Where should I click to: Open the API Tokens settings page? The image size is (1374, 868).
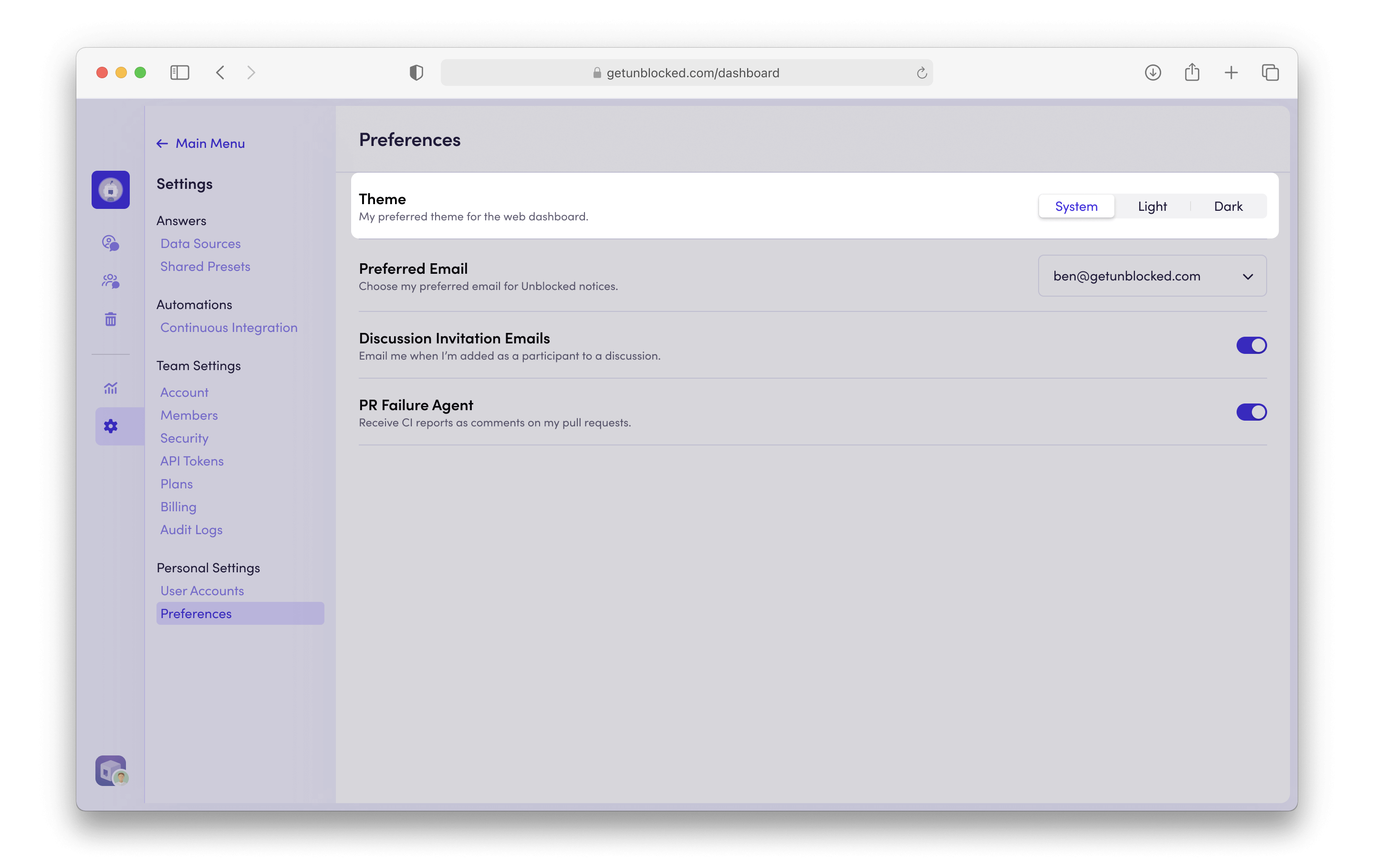click(x=192, y=461)
